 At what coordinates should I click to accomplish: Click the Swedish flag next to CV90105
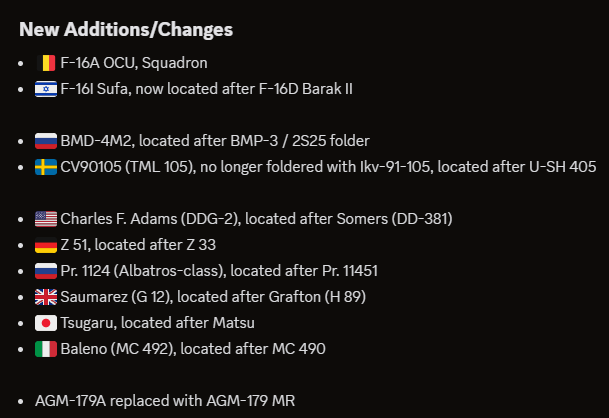pos(46,167)
